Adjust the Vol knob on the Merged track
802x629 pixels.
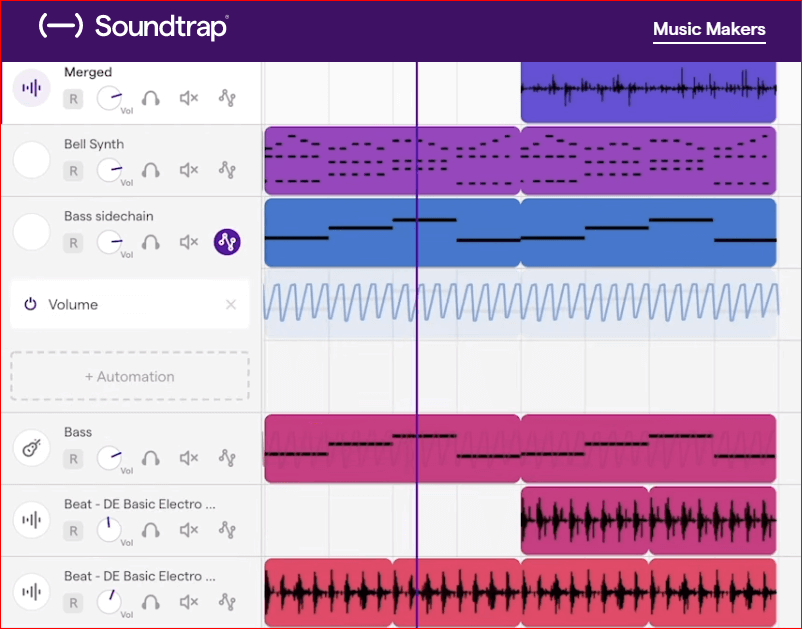pyautogui.click(x=110, y=99)
